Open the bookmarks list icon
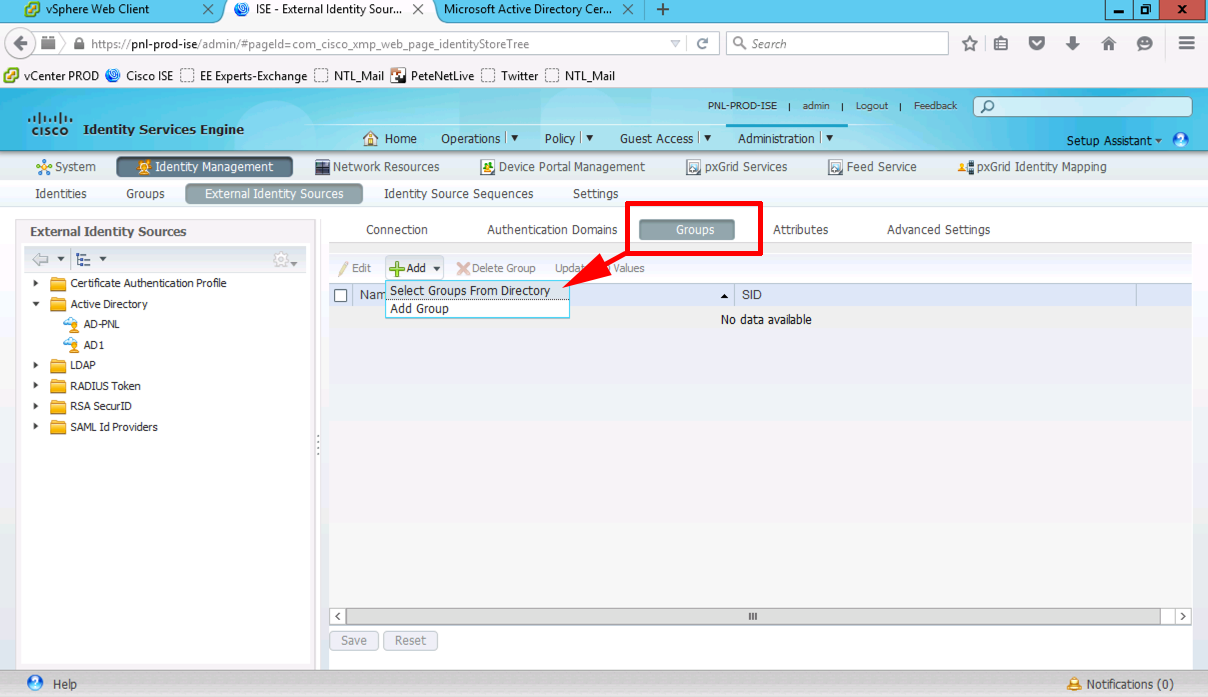Viewport: 1208px width, 697px height. [1001, 44]
